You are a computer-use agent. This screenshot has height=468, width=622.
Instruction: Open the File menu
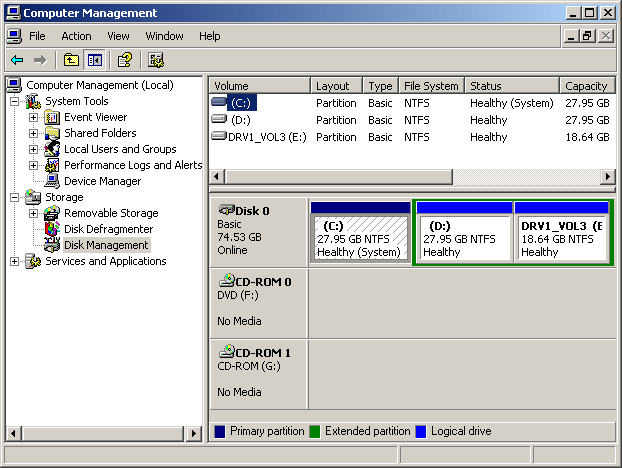pyautogui.click(x=37, y=36)
